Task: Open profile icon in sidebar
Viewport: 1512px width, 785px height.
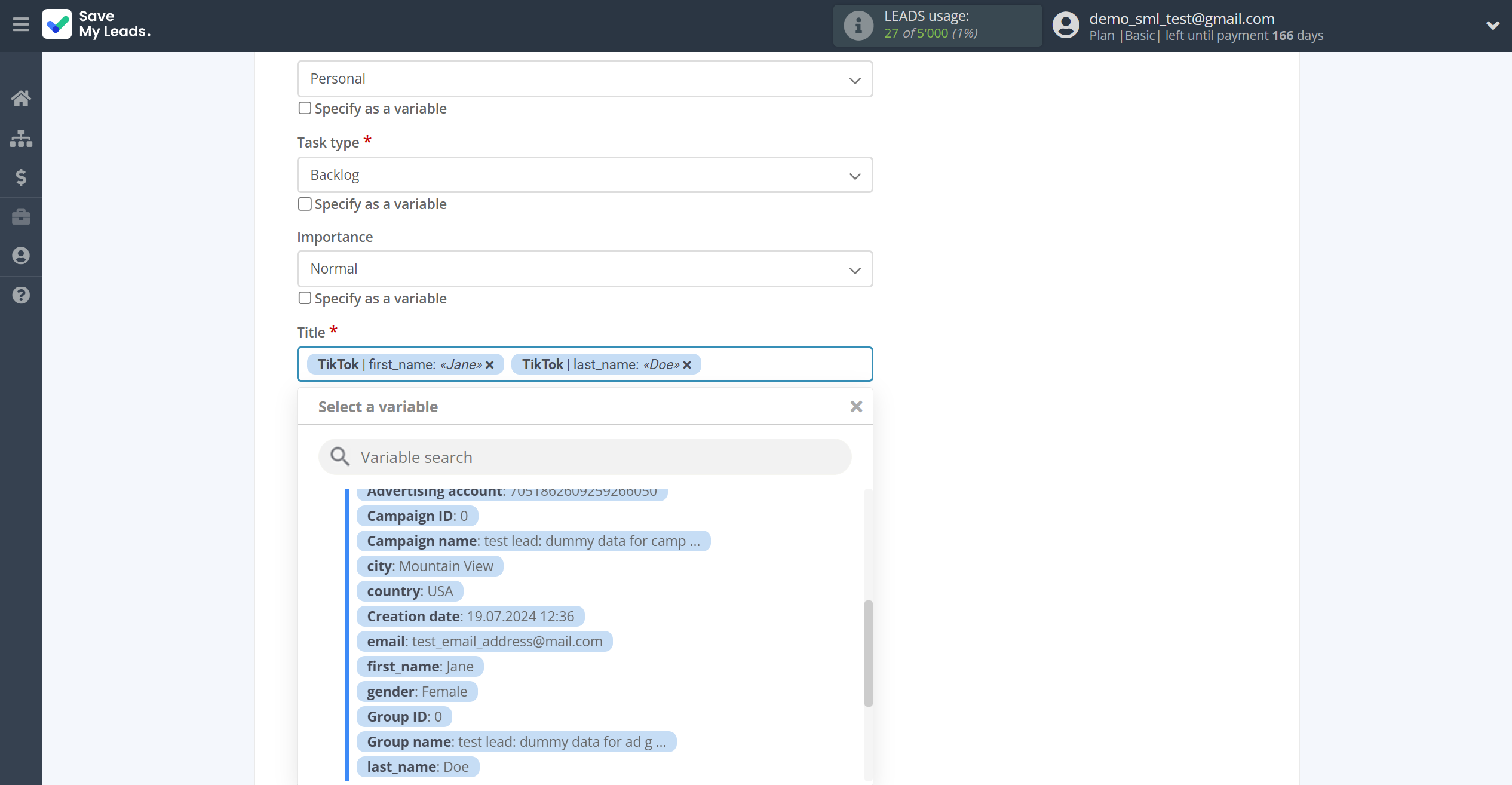Action: click(x=21, y=256)
